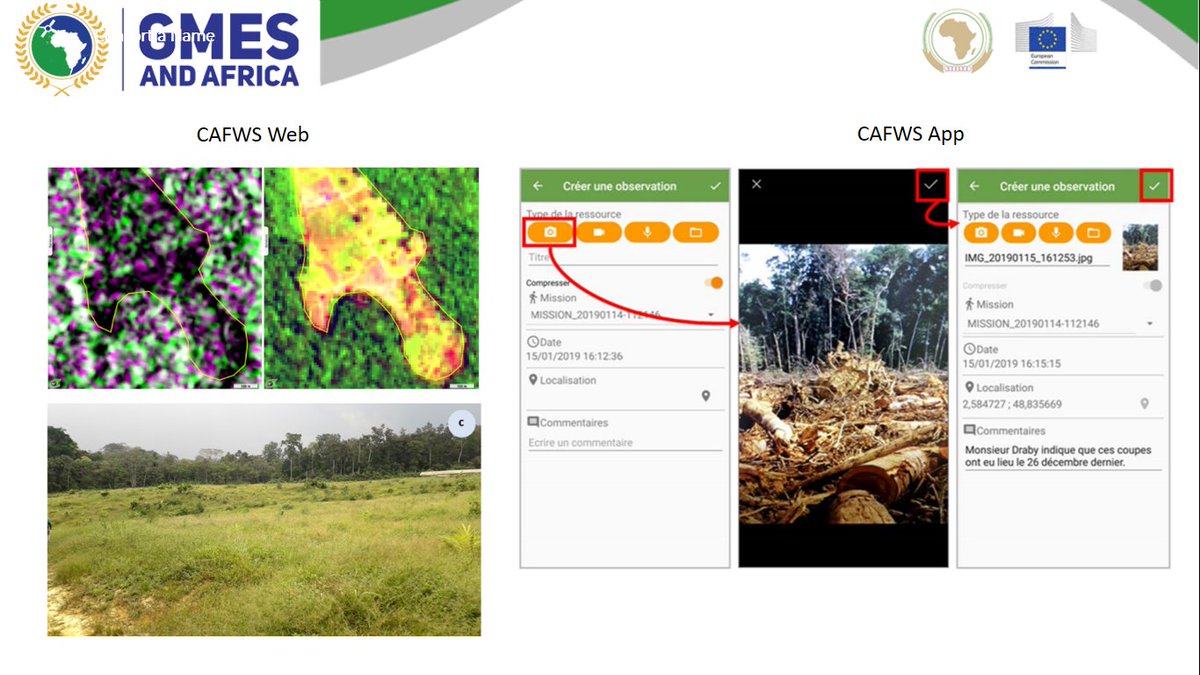
Task: Validate the observation with the top-right checkmark
Action: tap(1156, 184)
